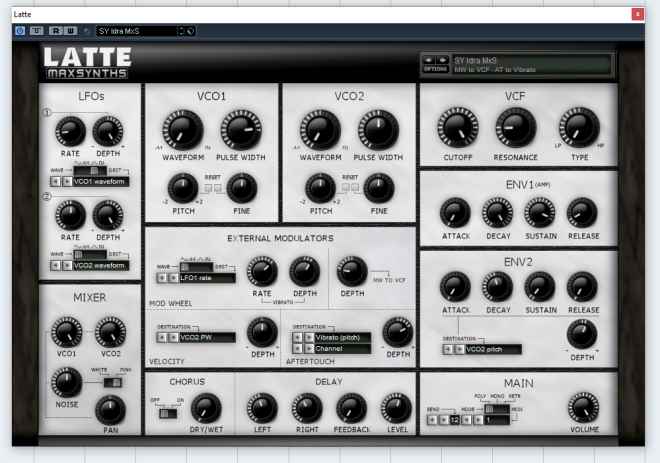Click the ENV1 SUSTAIN knob
The image size is (660, 463).
[540, 213]
